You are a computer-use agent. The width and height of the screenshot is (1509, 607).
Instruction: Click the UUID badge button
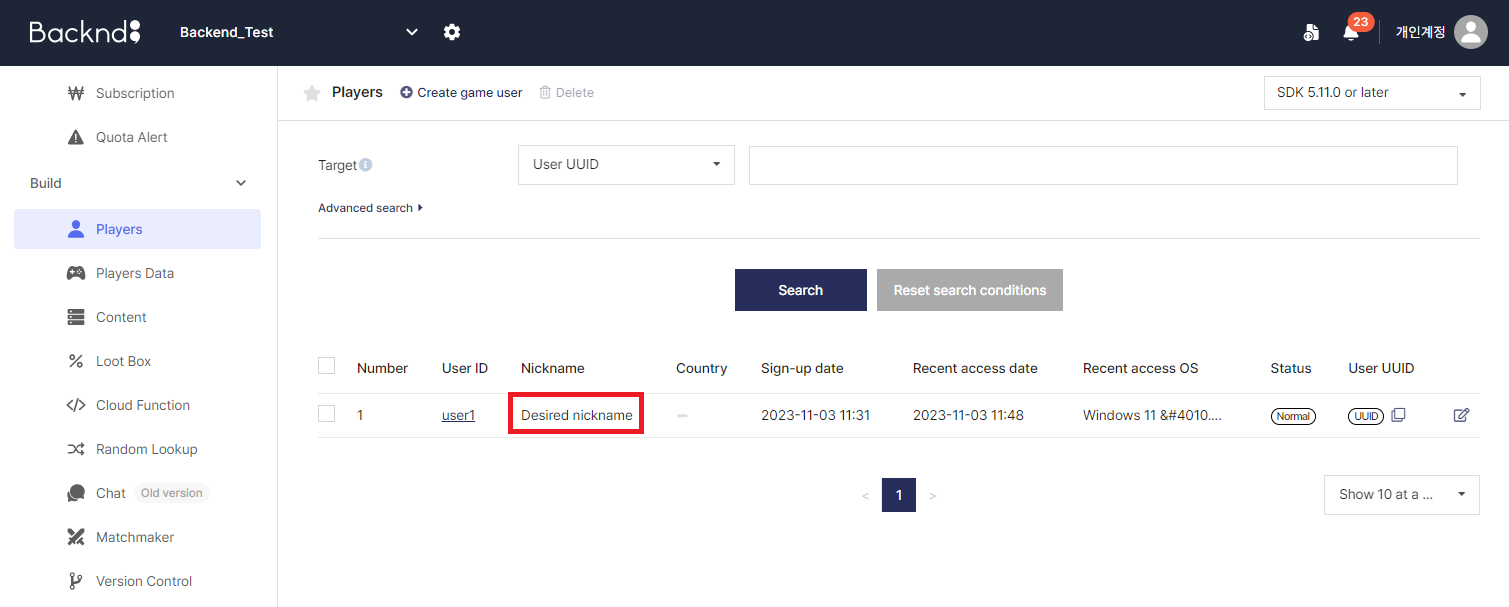[x=1366, y=416]
